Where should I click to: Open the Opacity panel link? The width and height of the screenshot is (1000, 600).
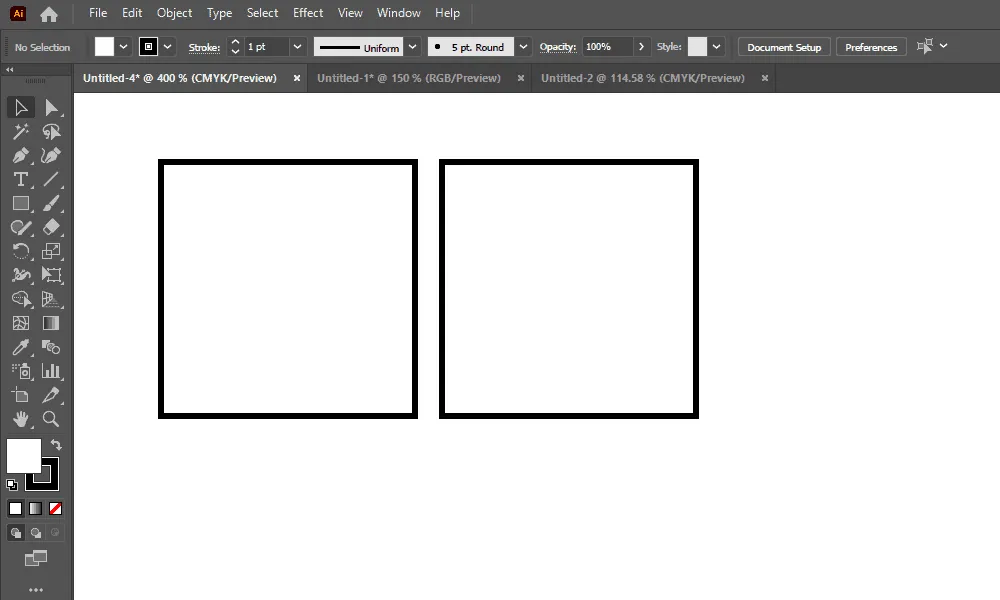click(557, 47)
